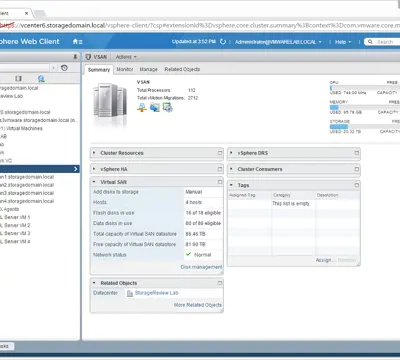Switch to the Related Objects tab

point(182,69)
